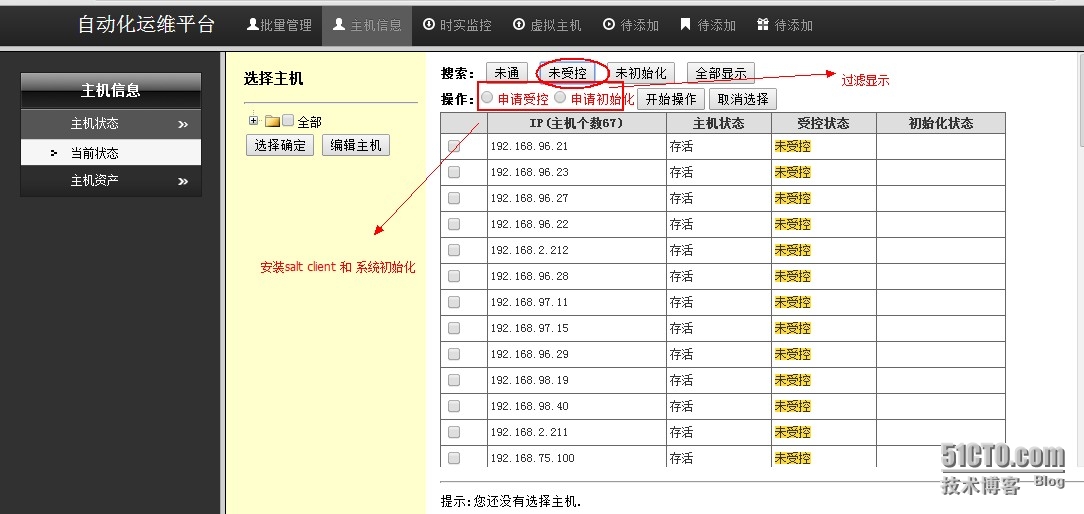Expand the 主机状态 sidebar section
This screenshot has width=1084, height=514.
coord(111,124)
